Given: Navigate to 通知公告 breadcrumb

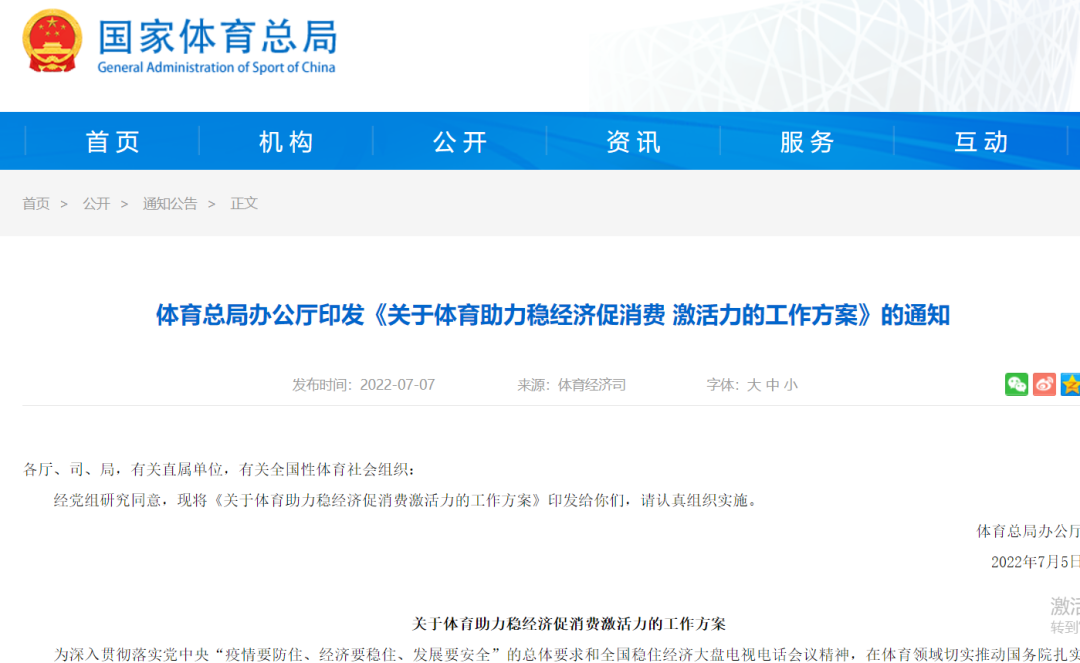Looking at the screenshot, I should coord(170,203).
